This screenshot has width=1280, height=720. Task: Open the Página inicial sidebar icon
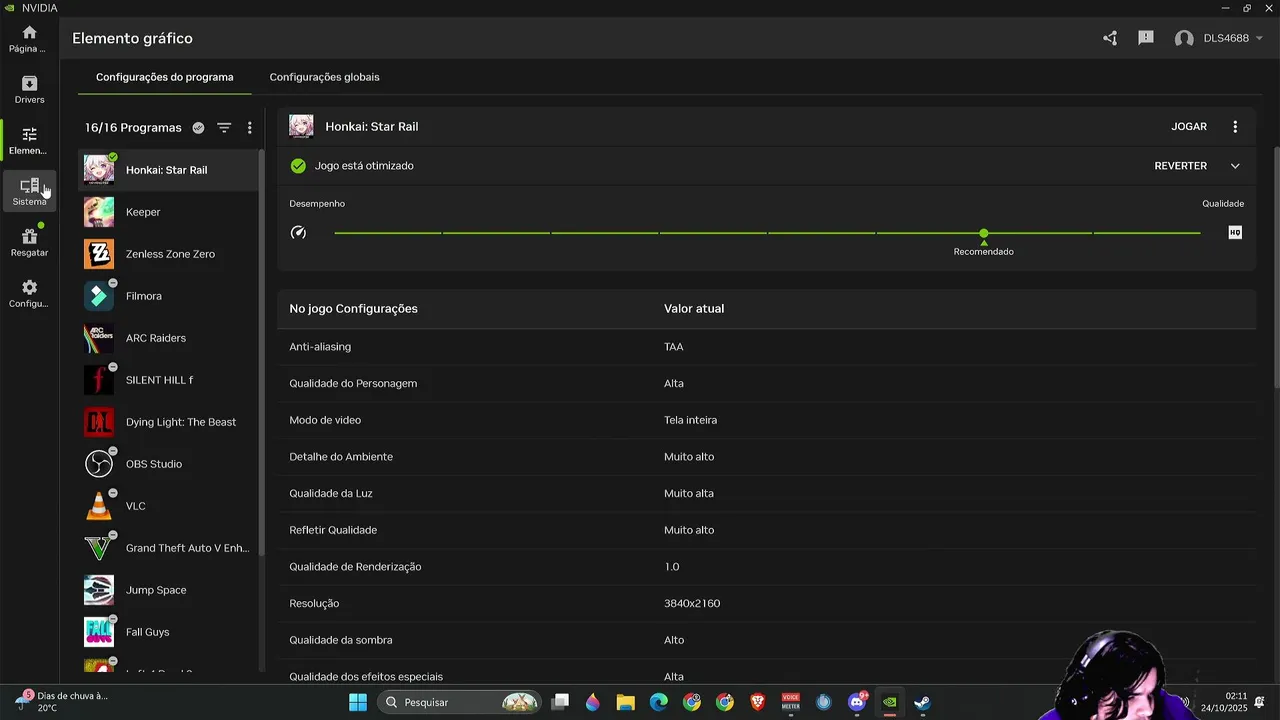pos(29,39)
